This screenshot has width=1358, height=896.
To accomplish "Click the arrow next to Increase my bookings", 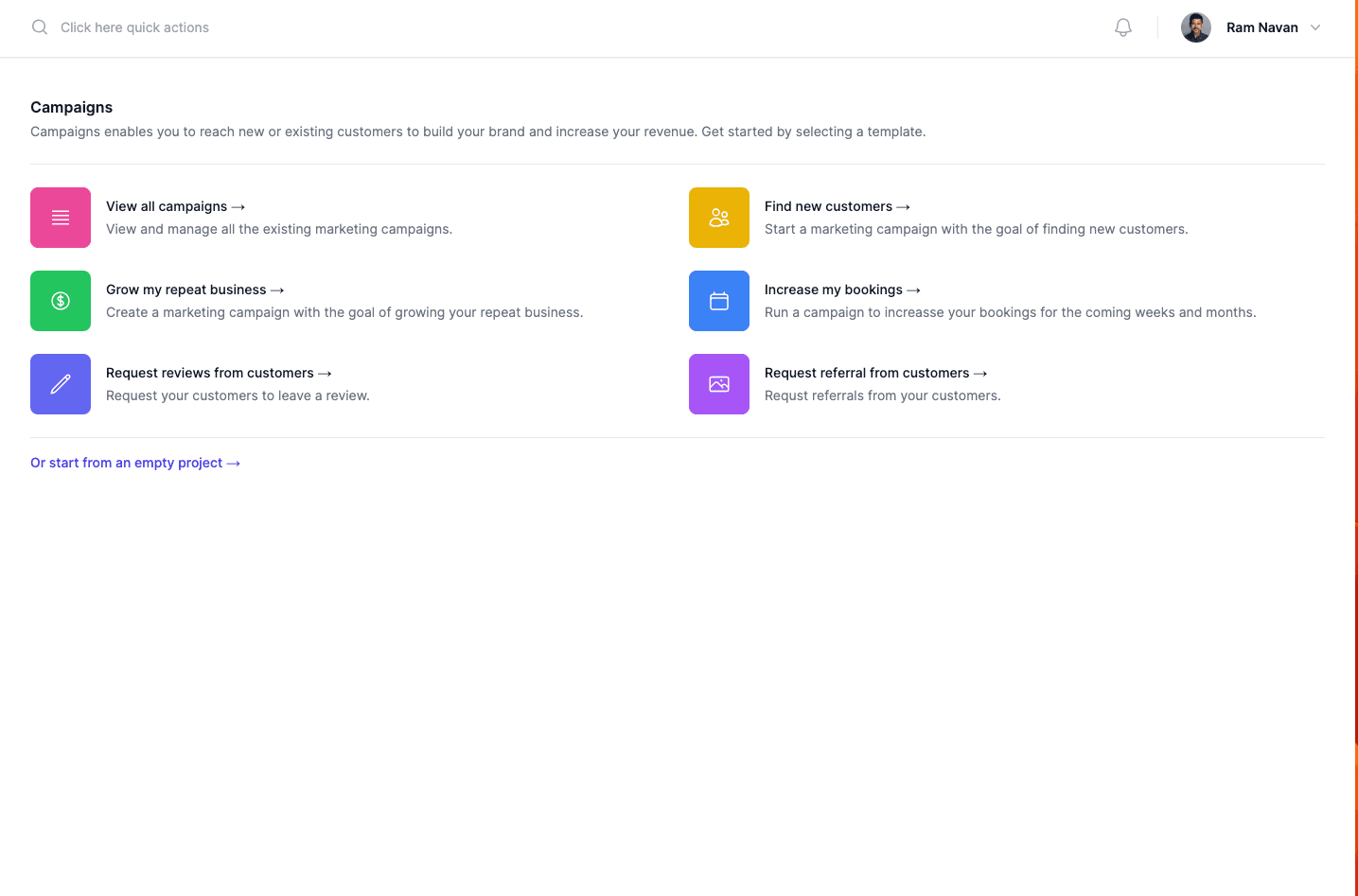I will point(912,290).
